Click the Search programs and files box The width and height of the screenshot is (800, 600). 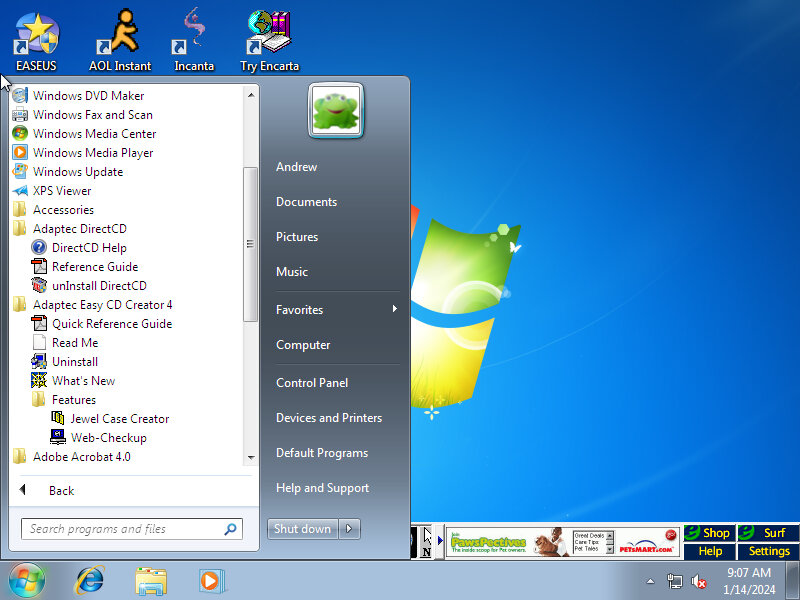coord(123,529)
